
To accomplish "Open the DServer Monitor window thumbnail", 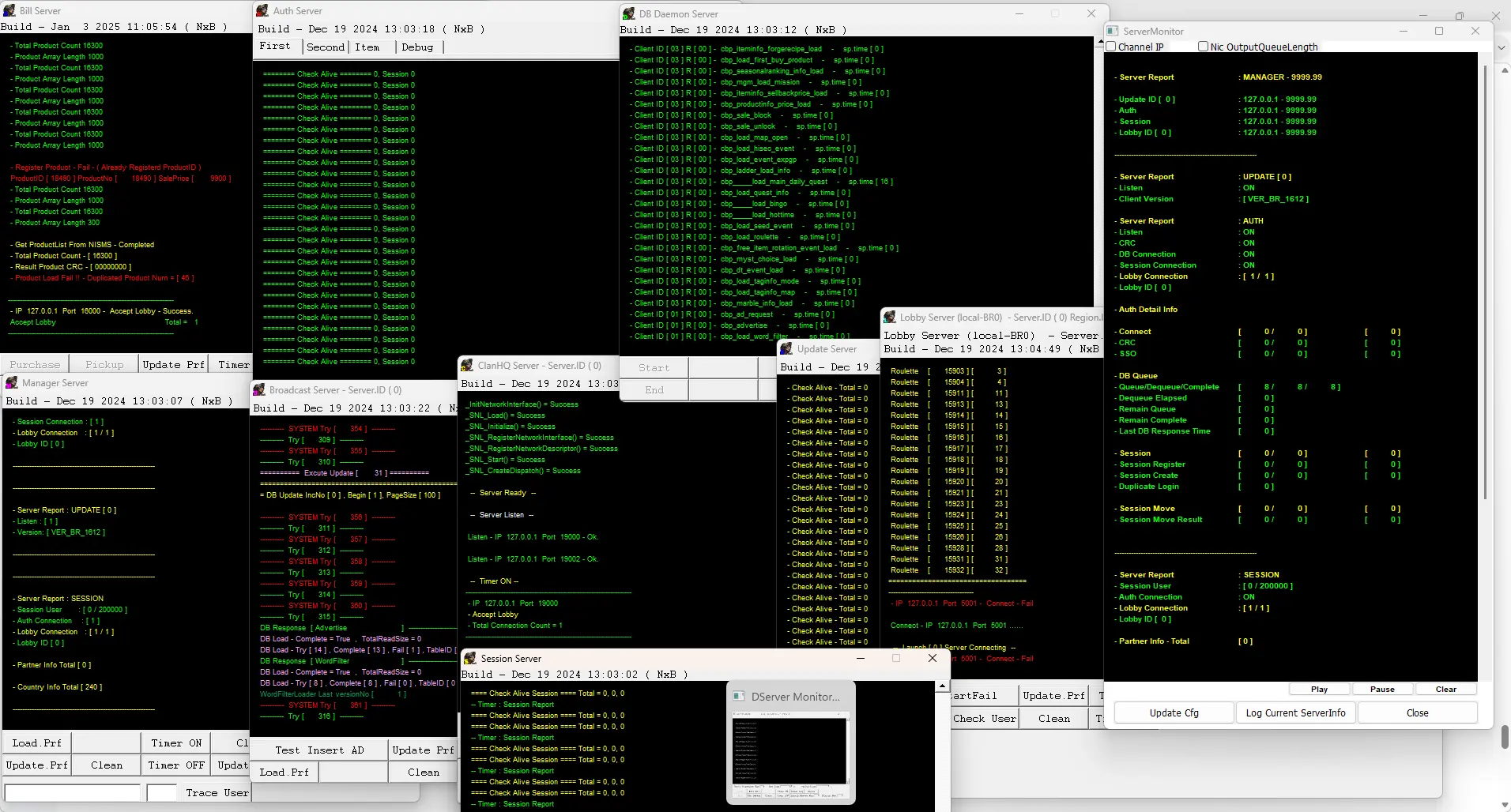I will (791, 756).
